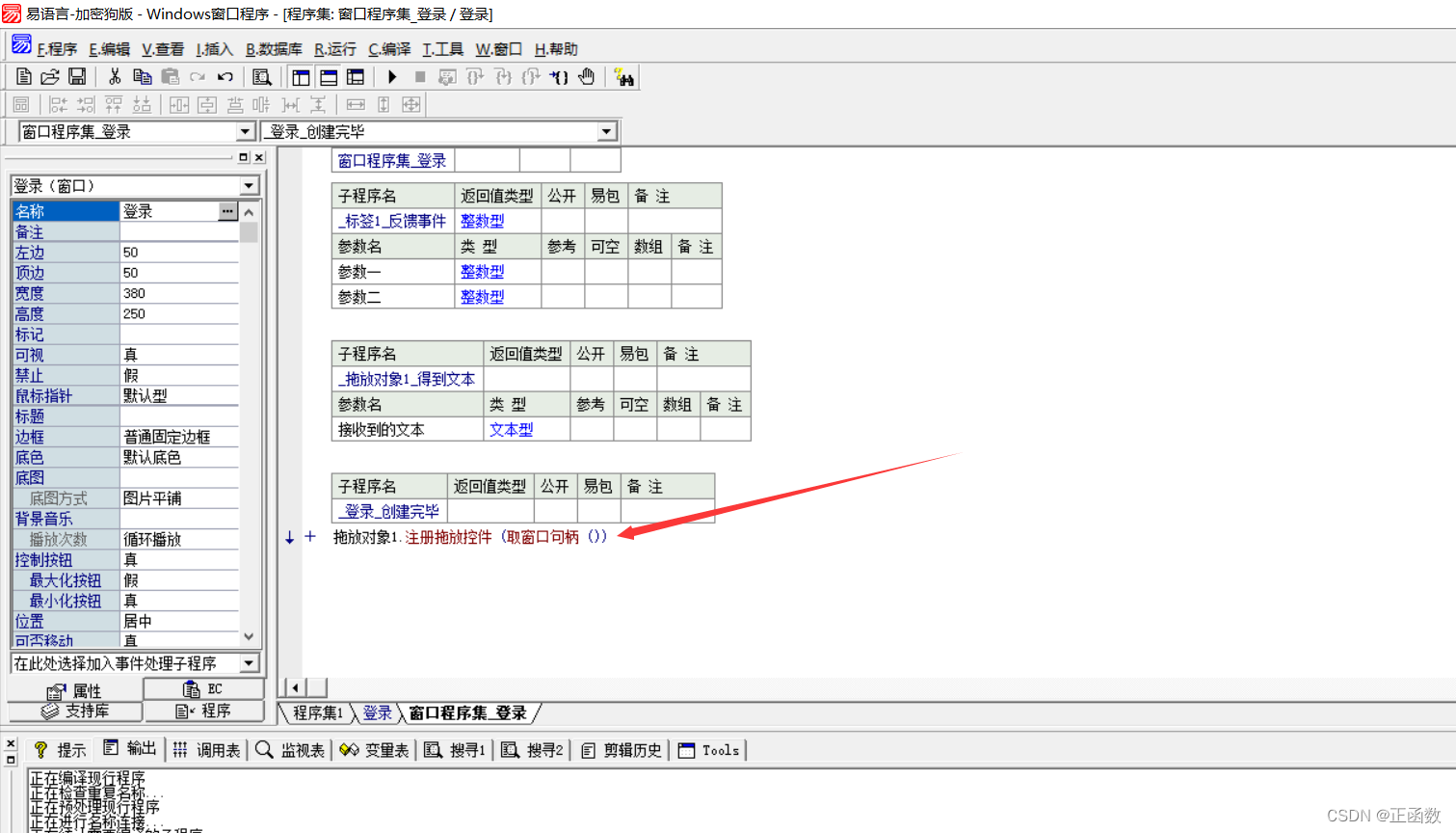Click the property list scroll-down arrow

(249, 636)
